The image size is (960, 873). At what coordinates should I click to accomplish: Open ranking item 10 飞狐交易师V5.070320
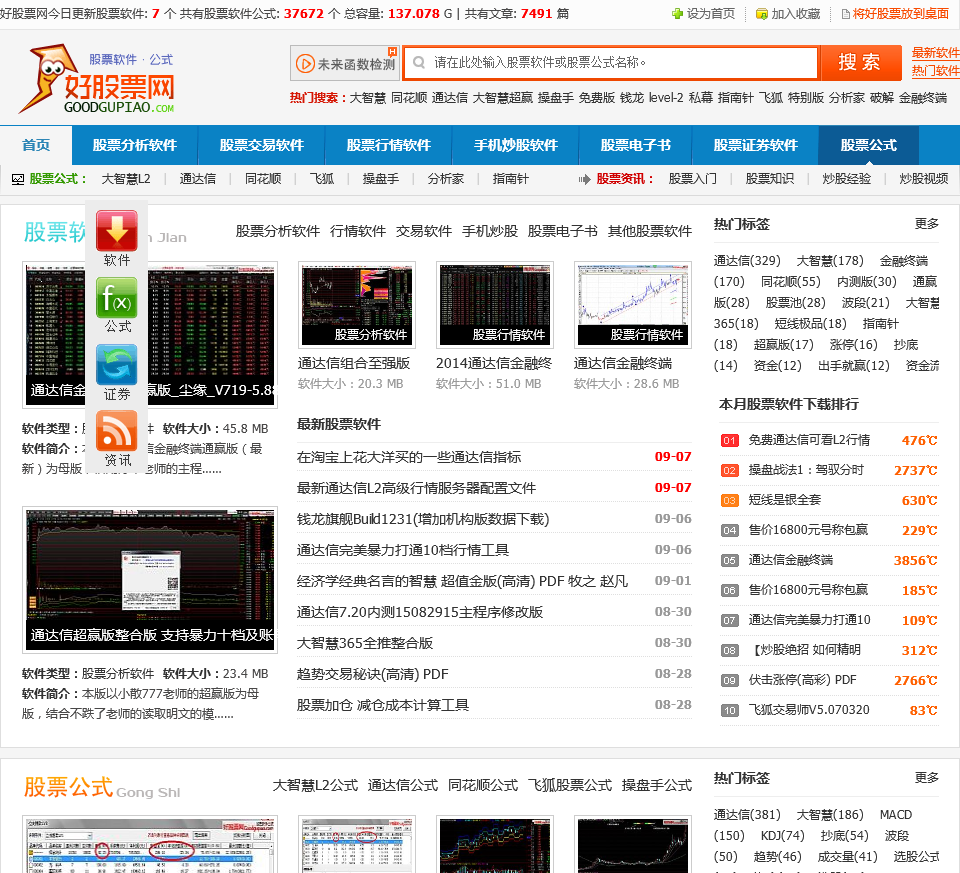[x=809, y=710]
